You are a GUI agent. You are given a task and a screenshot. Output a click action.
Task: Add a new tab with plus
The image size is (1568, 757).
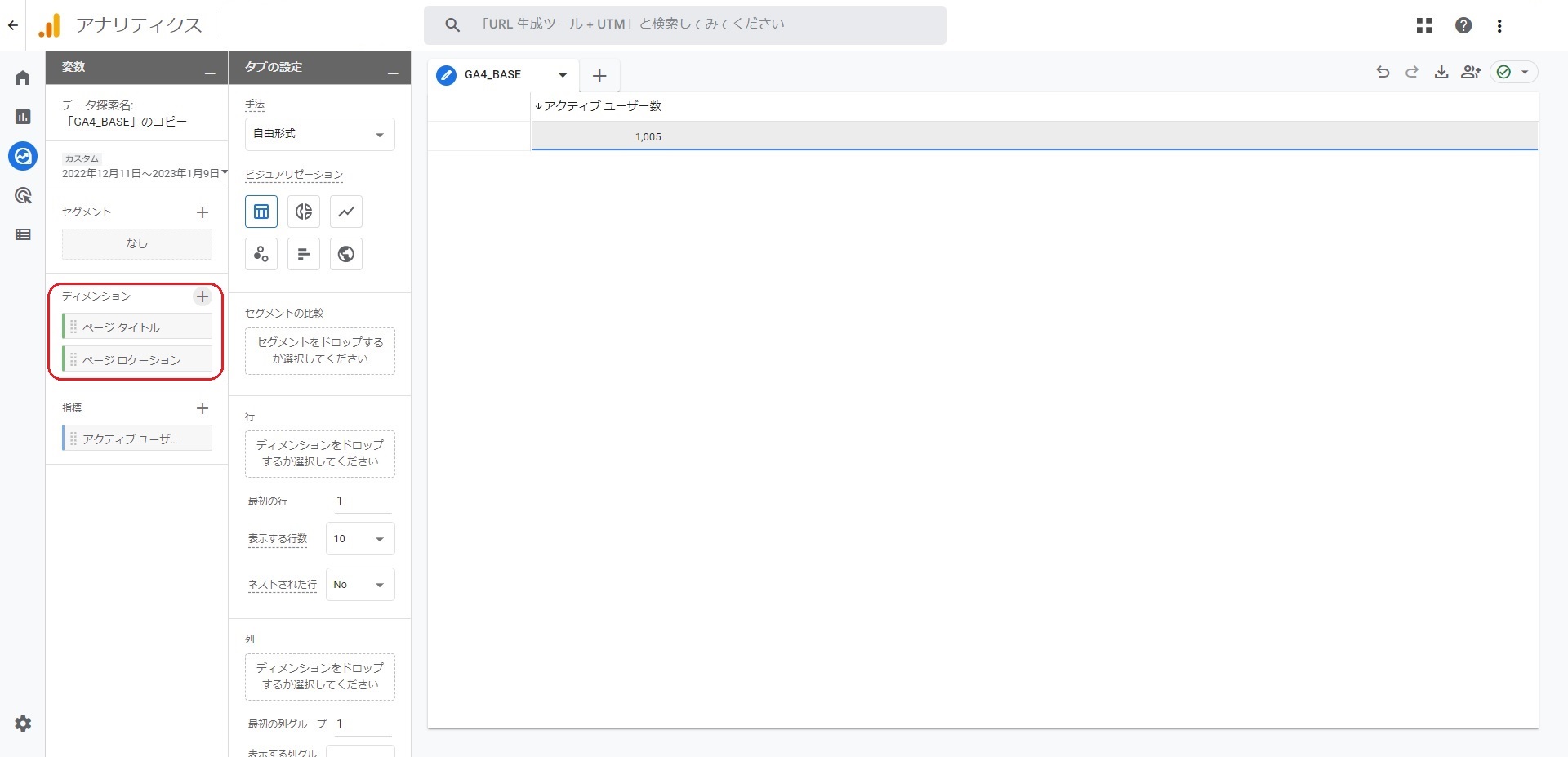(599, 76)
